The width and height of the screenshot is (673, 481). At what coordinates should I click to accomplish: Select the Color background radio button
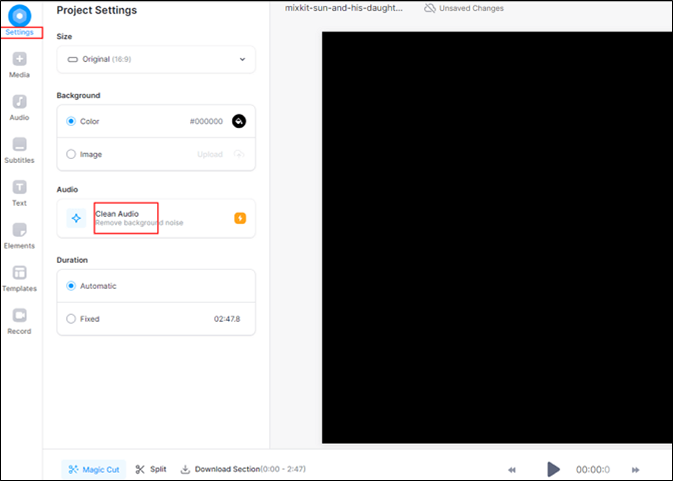(71, 121)
